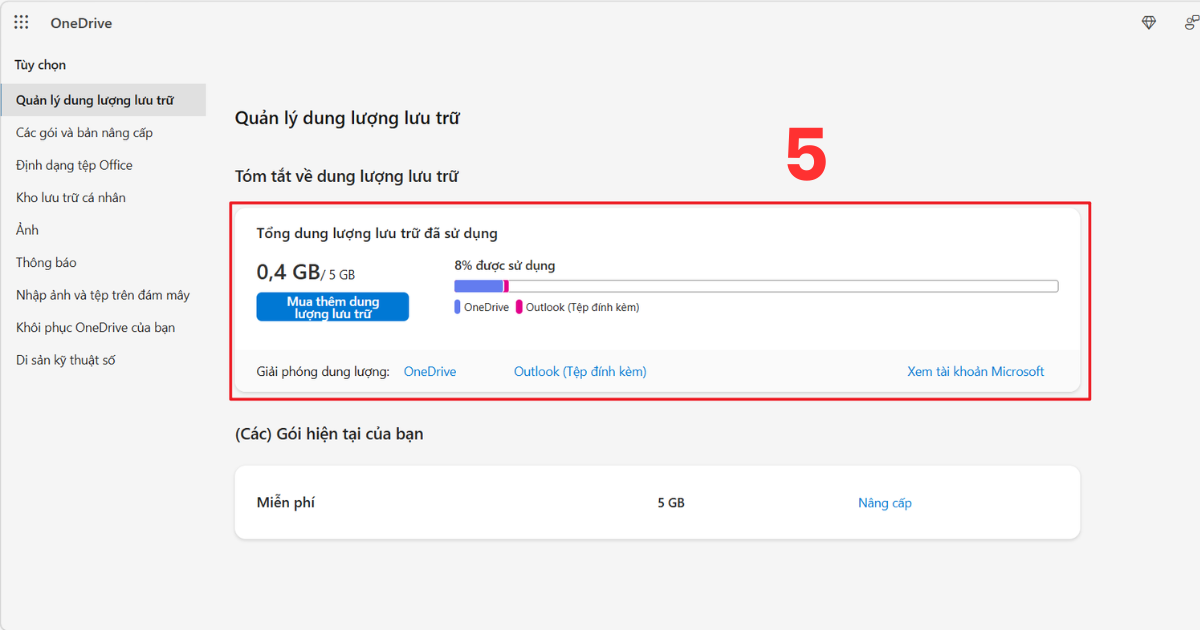This screenshot has height=630, width=1200.
Task: Click the 5 GB plan size value
Action: tap(671, 503)
